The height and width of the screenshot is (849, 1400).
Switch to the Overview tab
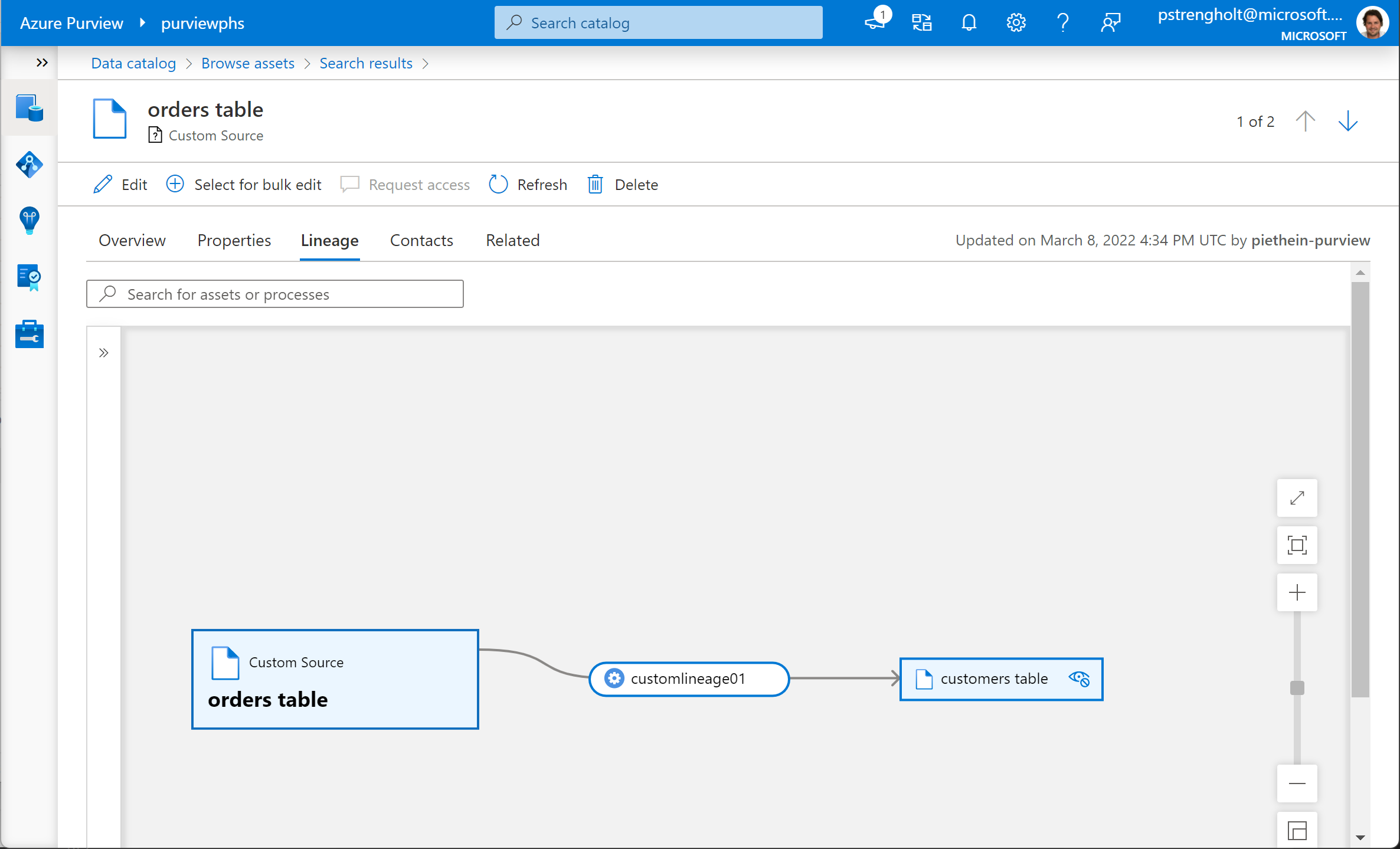(x=131, y=240)
